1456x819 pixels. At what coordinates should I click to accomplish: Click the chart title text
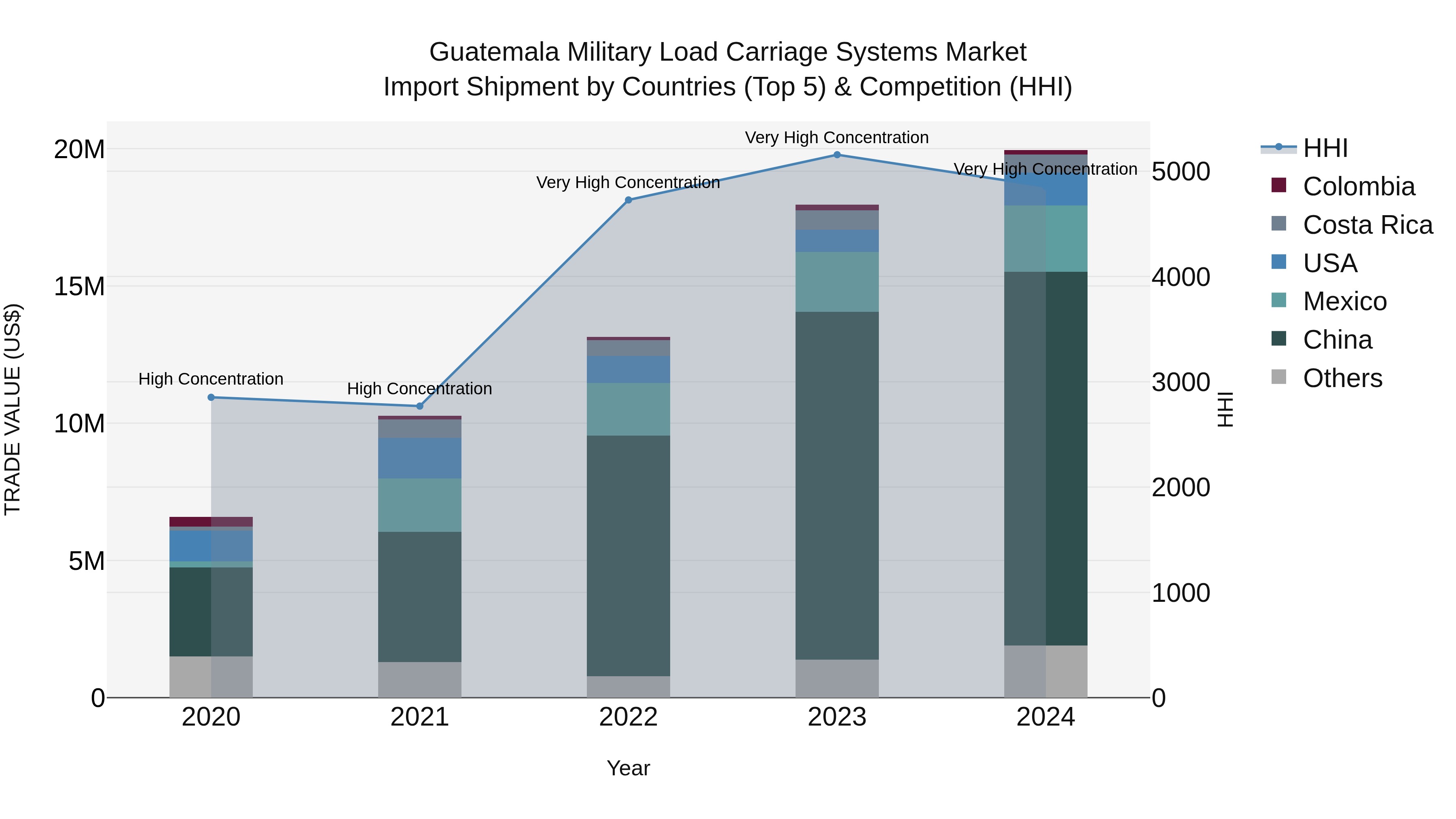(728, 70)
